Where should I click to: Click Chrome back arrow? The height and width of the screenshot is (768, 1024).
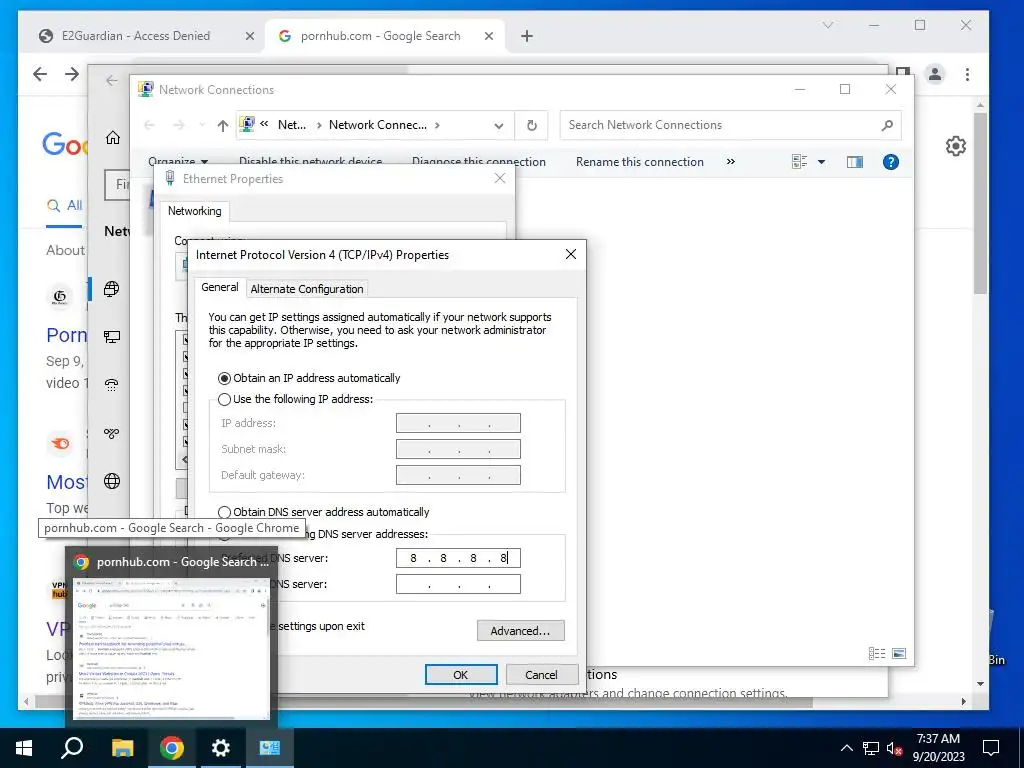(x=40, y=74)
